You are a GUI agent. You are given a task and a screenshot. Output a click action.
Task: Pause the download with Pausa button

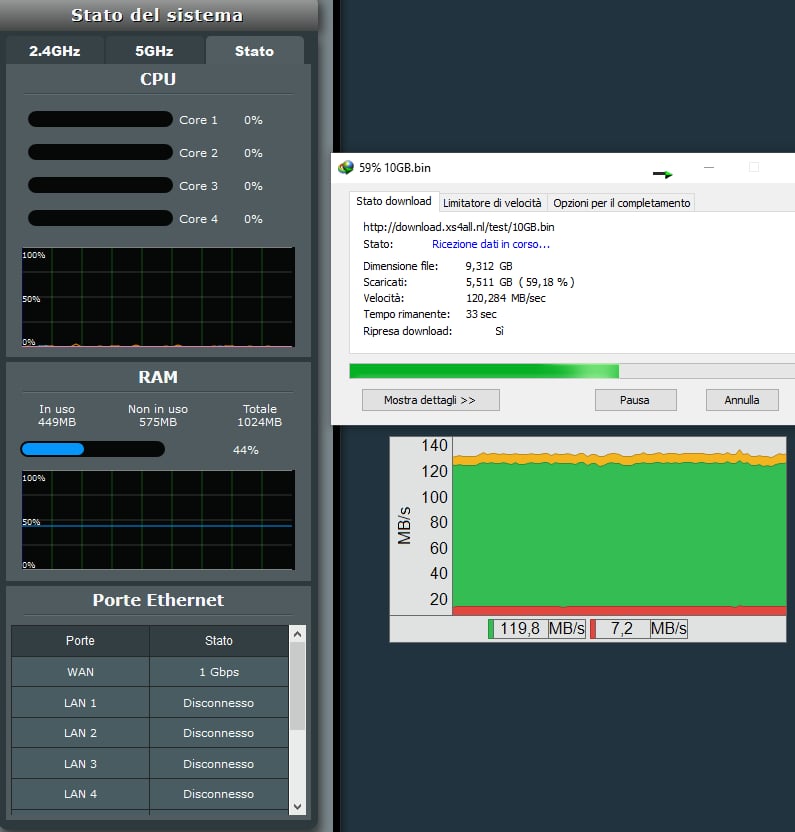(635, 400)
